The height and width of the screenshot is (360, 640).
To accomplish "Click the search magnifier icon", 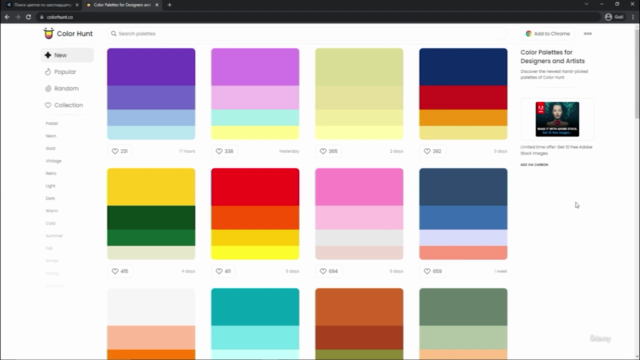I will point(113,33).
